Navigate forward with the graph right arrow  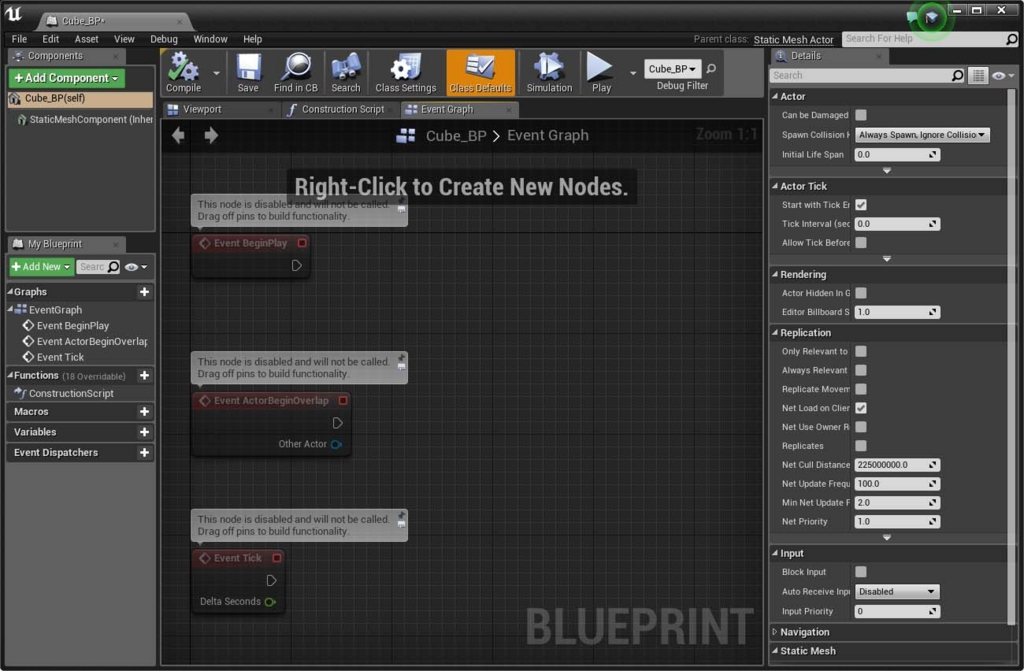[211, 135]
